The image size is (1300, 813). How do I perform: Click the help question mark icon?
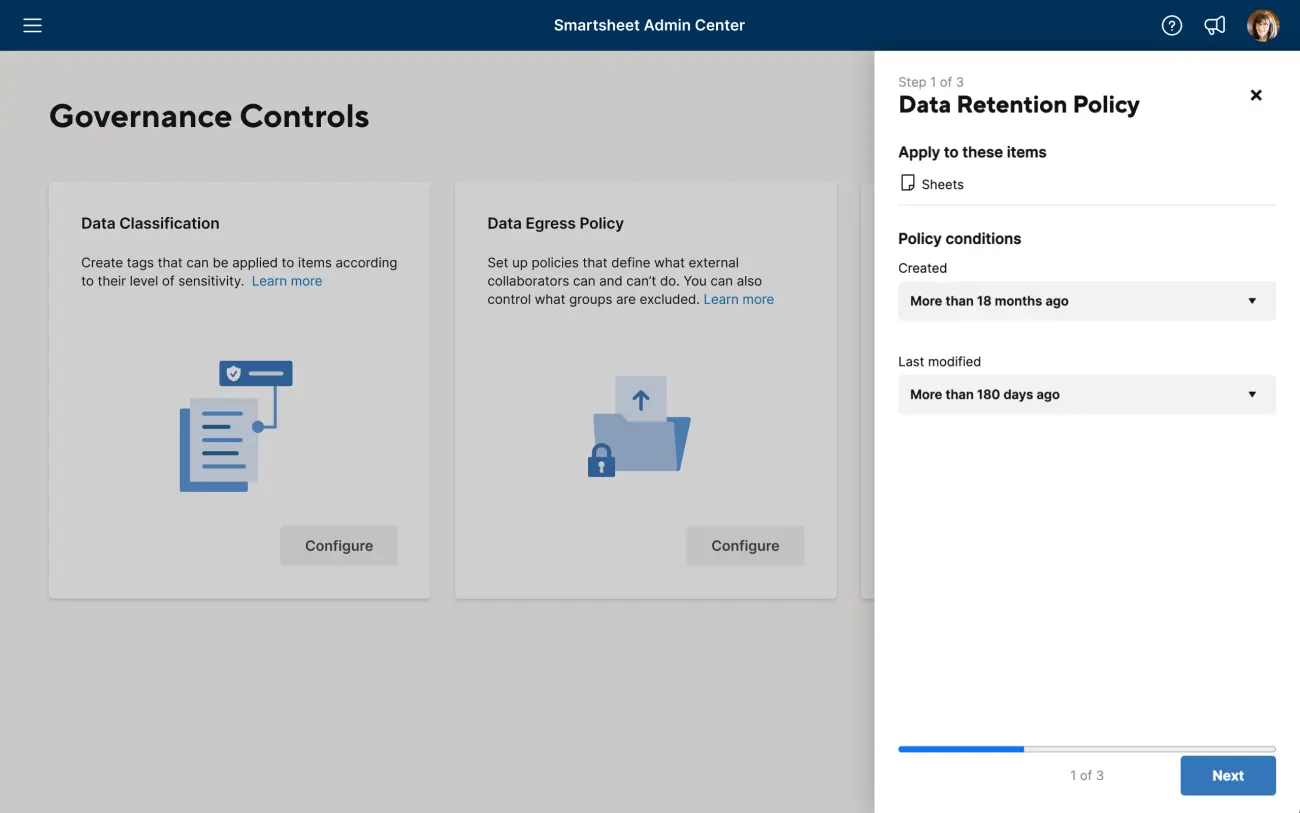1171,25
